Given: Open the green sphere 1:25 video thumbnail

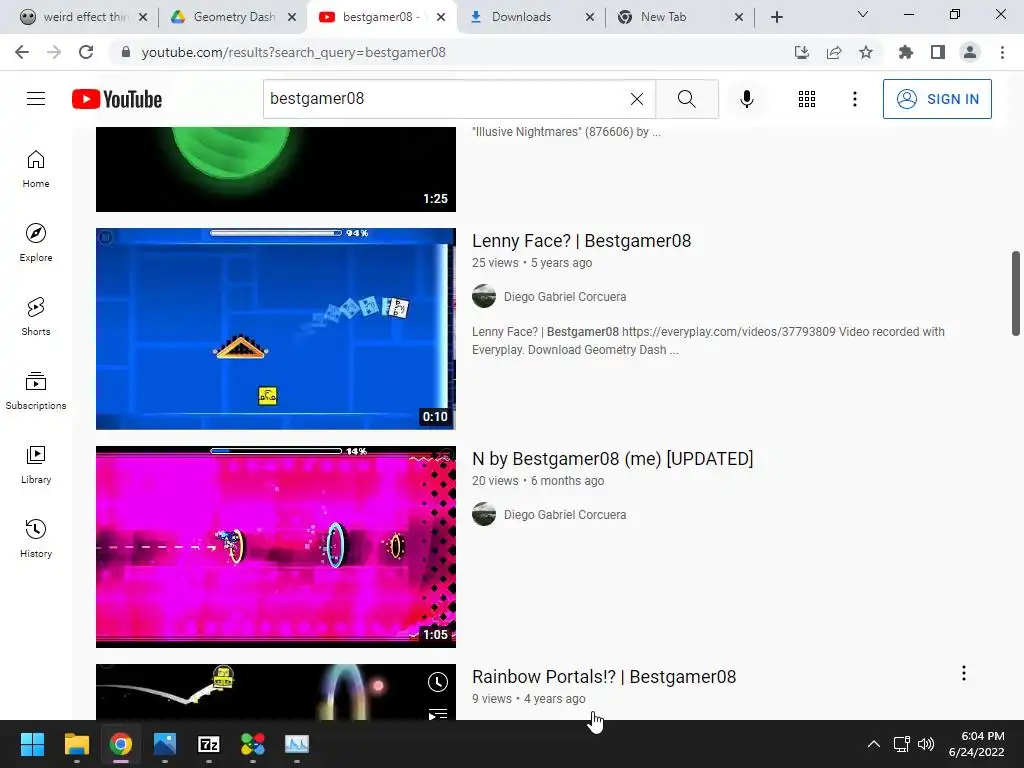Looking at the screenshot, I should point(276,169).
